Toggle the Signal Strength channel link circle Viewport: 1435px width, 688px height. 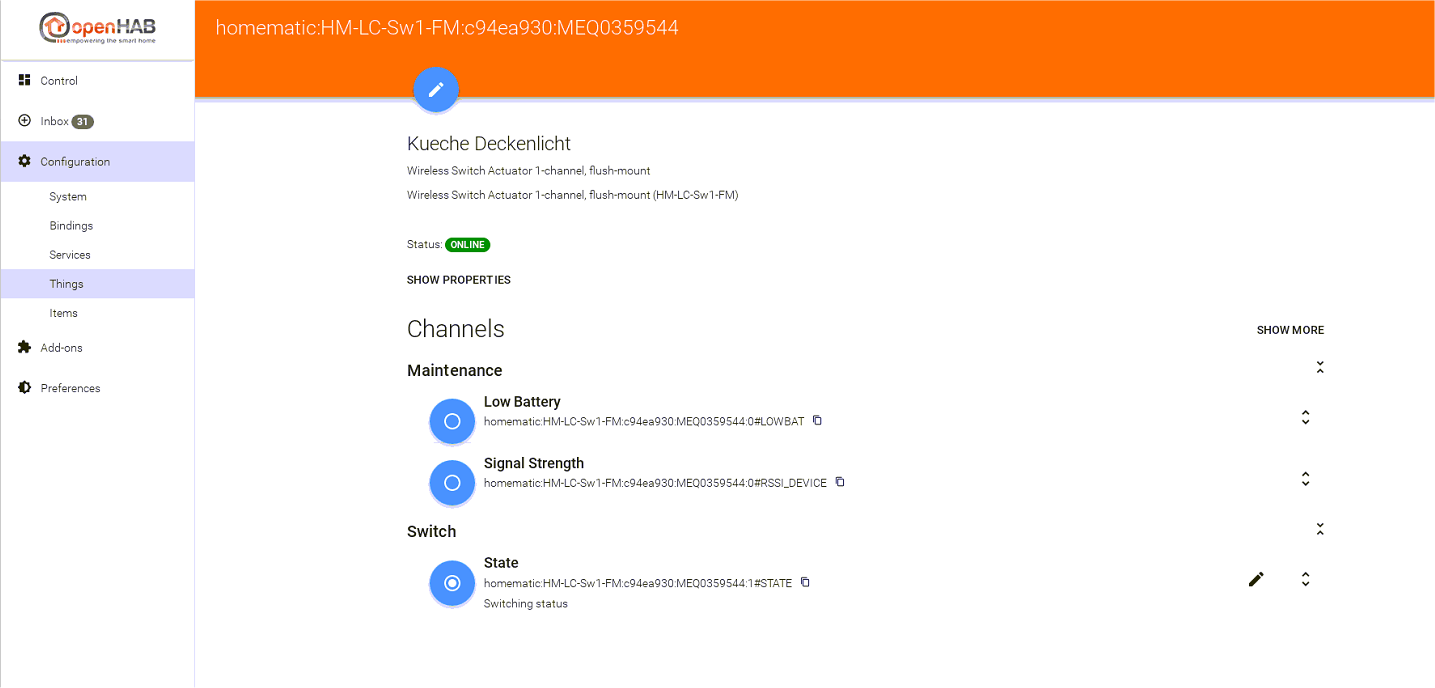click(x=452, y=483)
